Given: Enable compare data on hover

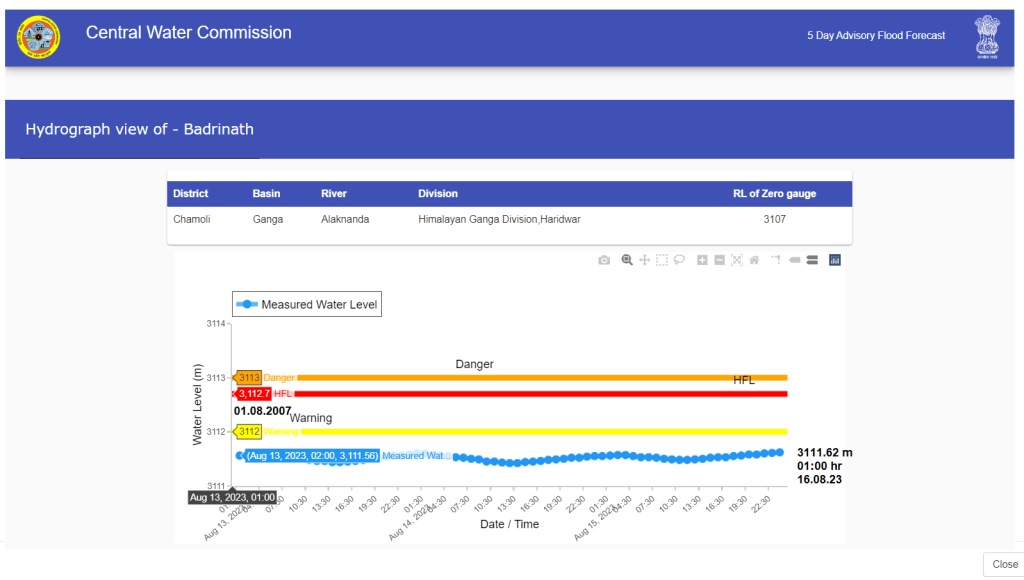Looking at the screenshot, I should click(812, 260).
